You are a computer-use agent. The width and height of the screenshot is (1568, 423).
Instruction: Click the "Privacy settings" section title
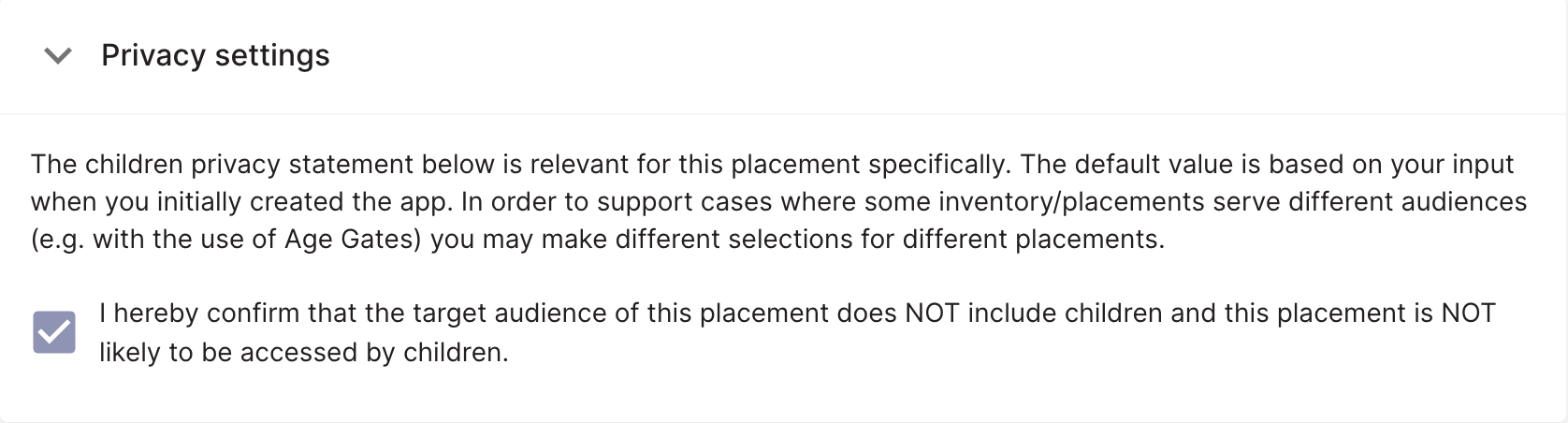point(215,56)
